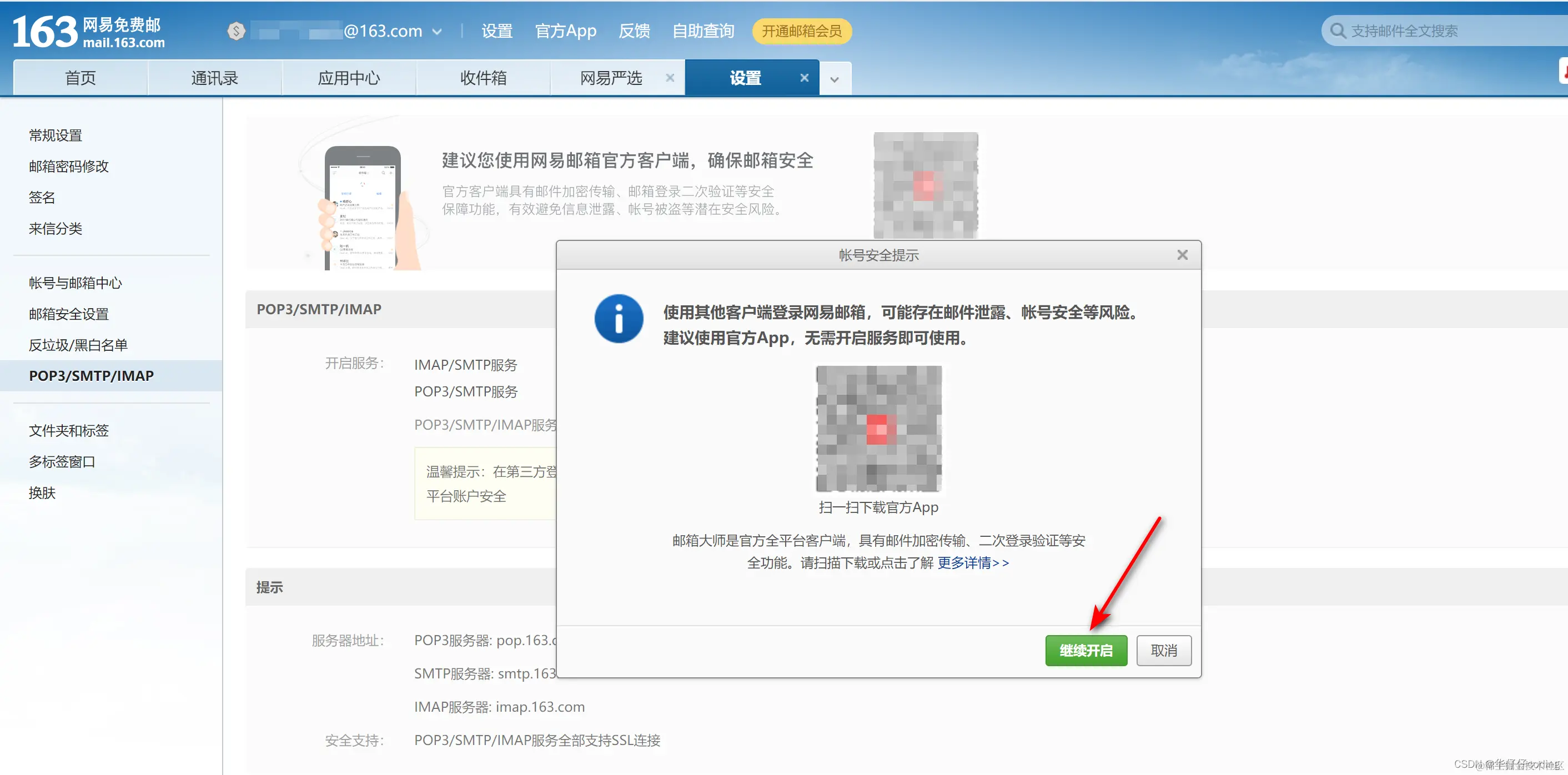This screenshot has height=775, width=1568.
Task: Open the 更多详情>> link
Action: [972, 563]
